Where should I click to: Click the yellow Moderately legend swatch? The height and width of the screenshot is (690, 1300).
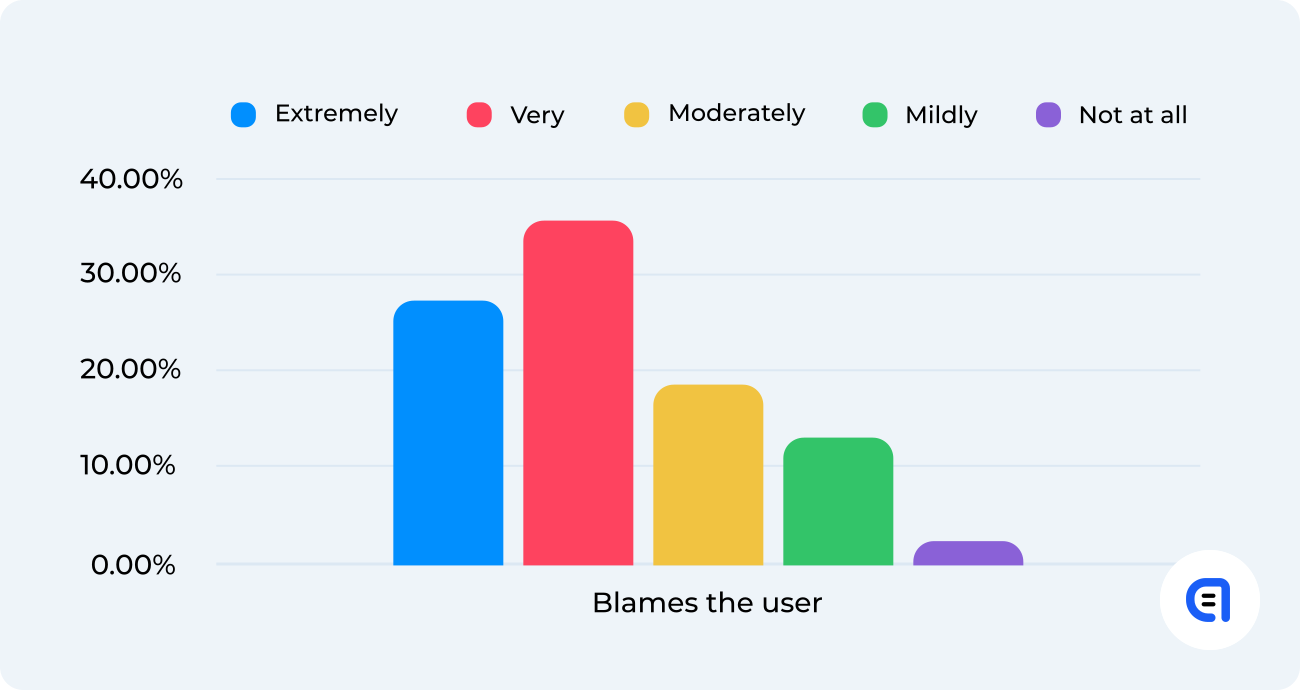click(x=637, y=115)
